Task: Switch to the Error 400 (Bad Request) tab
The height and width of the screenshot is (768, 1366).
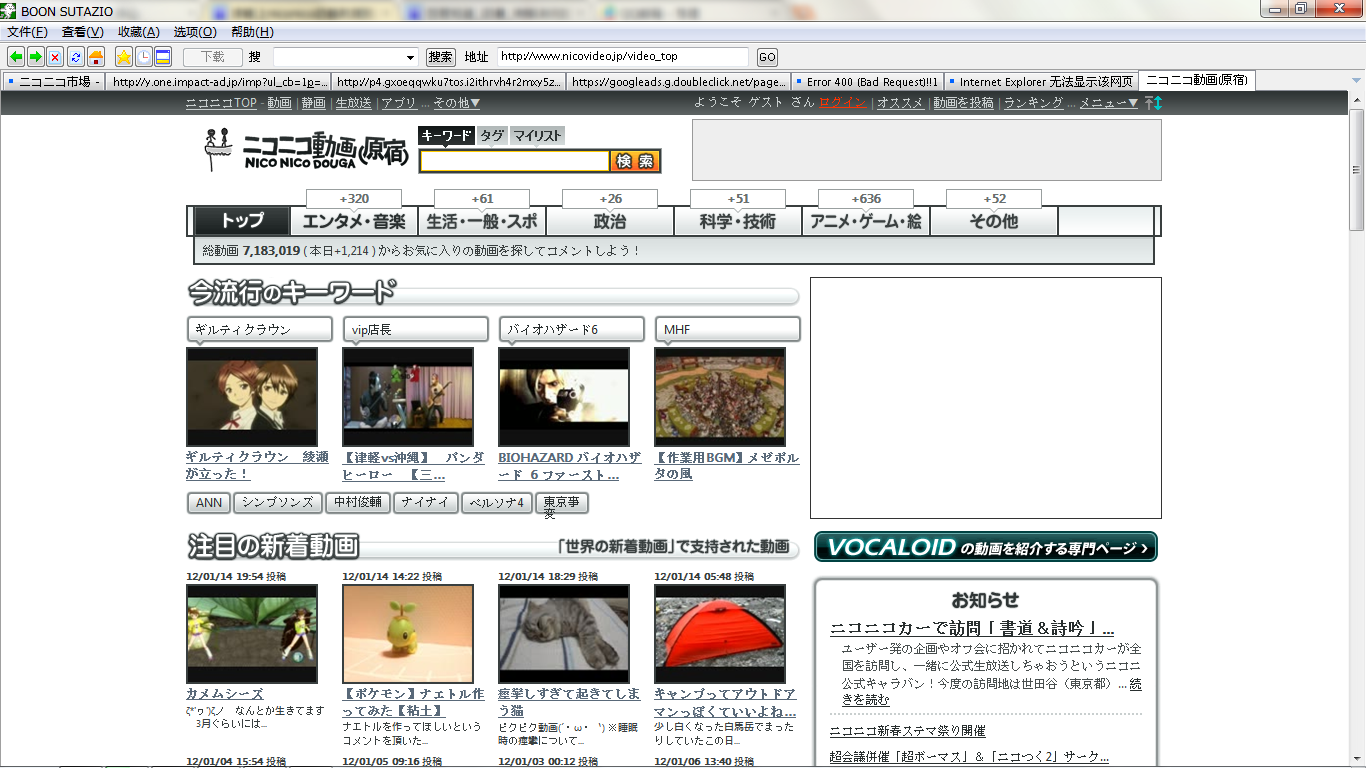Action: (866, 82)
